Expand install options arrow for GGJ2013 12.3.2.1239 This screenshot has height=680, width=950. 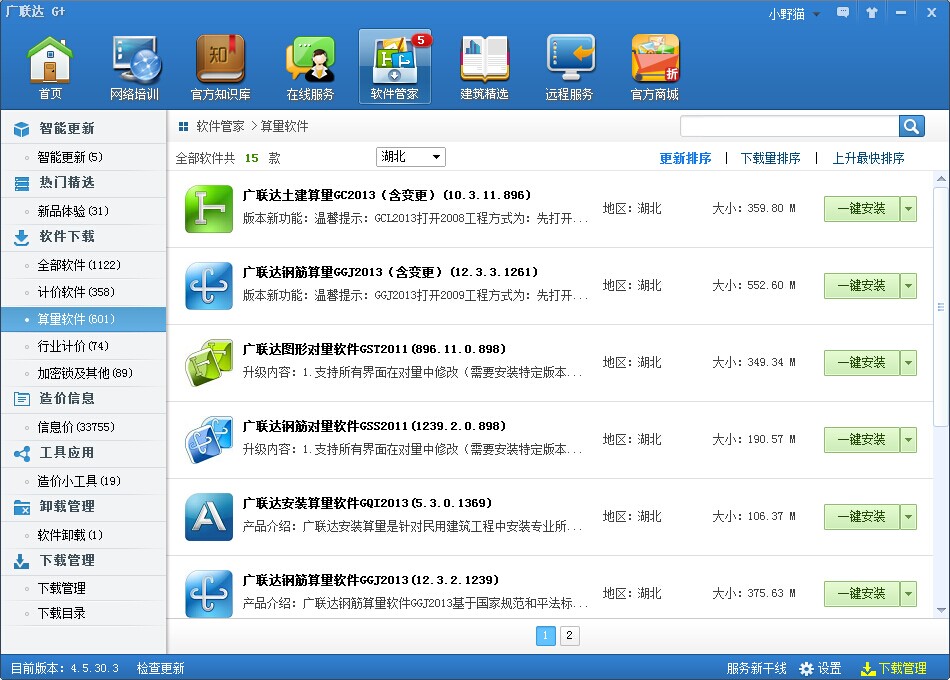pyautogui.click(x=908, y=594)
